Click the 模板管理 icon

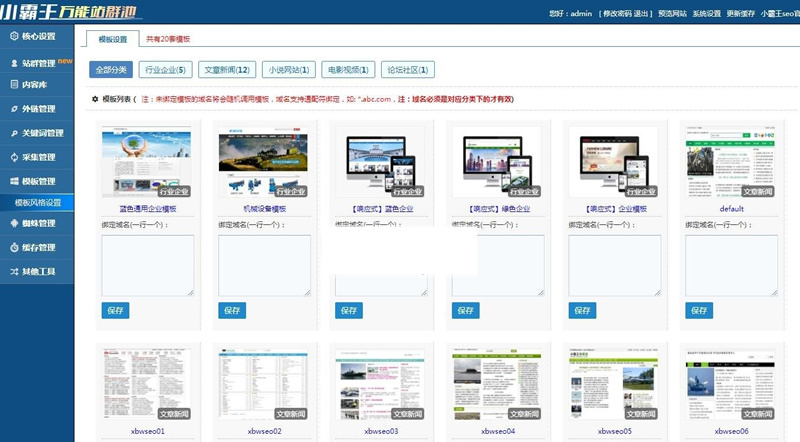coord(14,181)
